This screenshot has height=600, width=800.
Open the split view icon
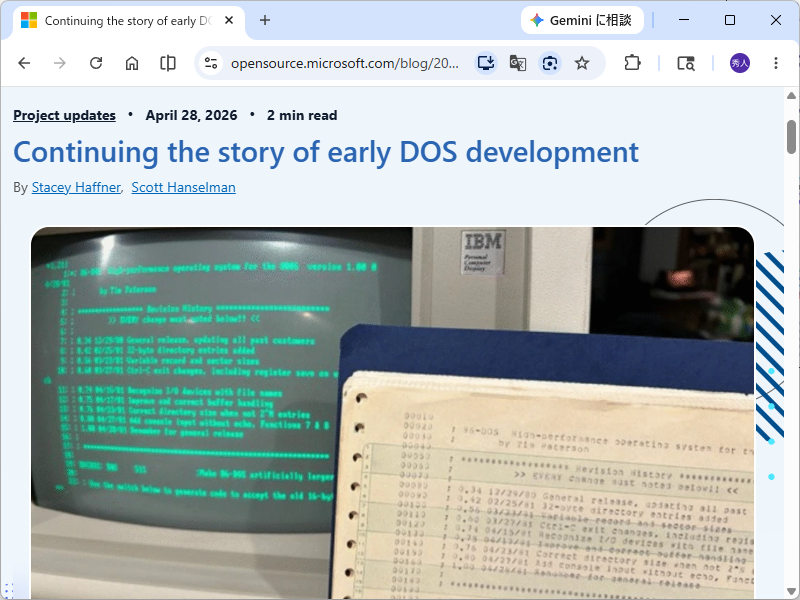[x=168, y=63]
